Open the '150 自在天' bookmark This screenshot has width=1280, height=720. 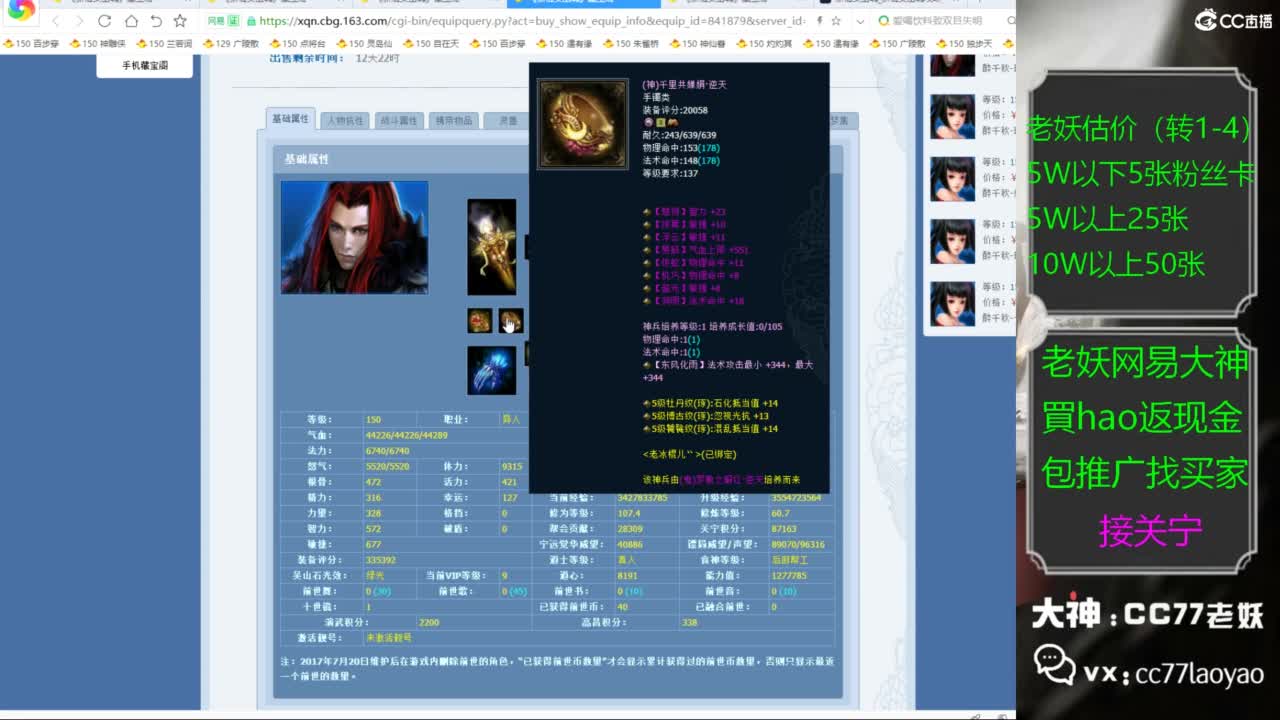pos(431,43)
